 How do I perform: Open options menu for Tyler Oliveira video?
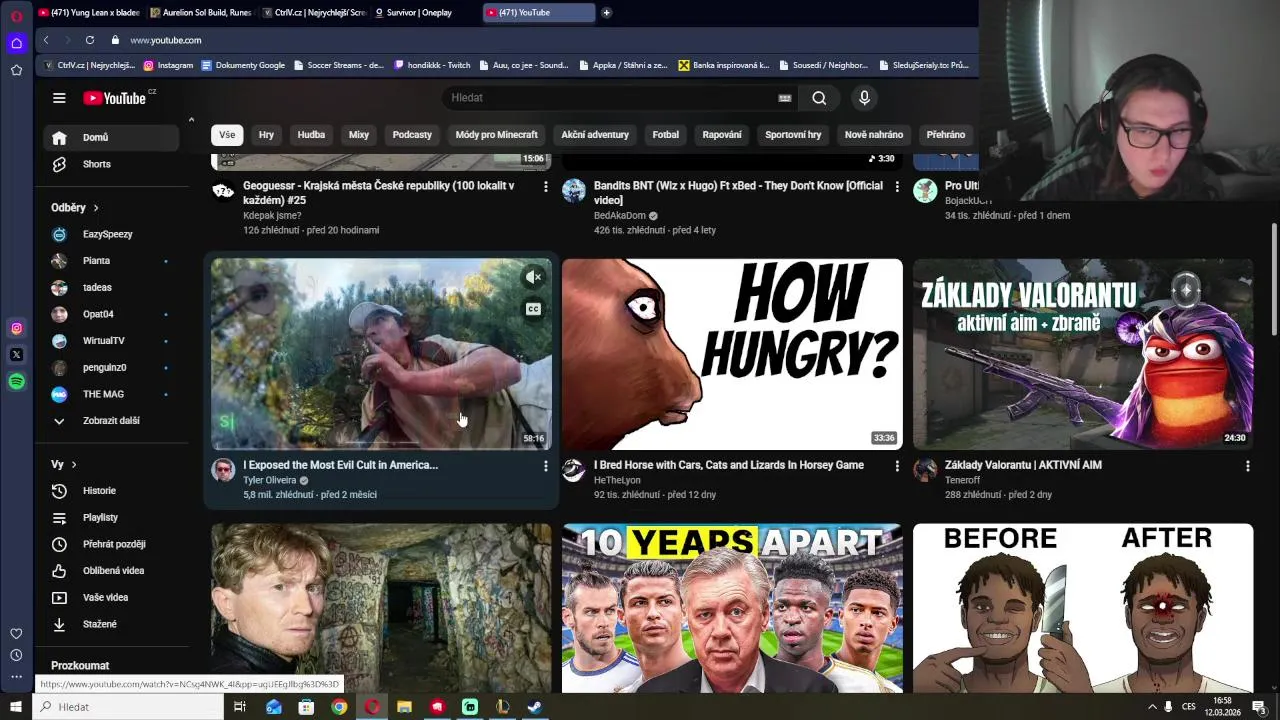pyautogui.click(x=545, y=466)
